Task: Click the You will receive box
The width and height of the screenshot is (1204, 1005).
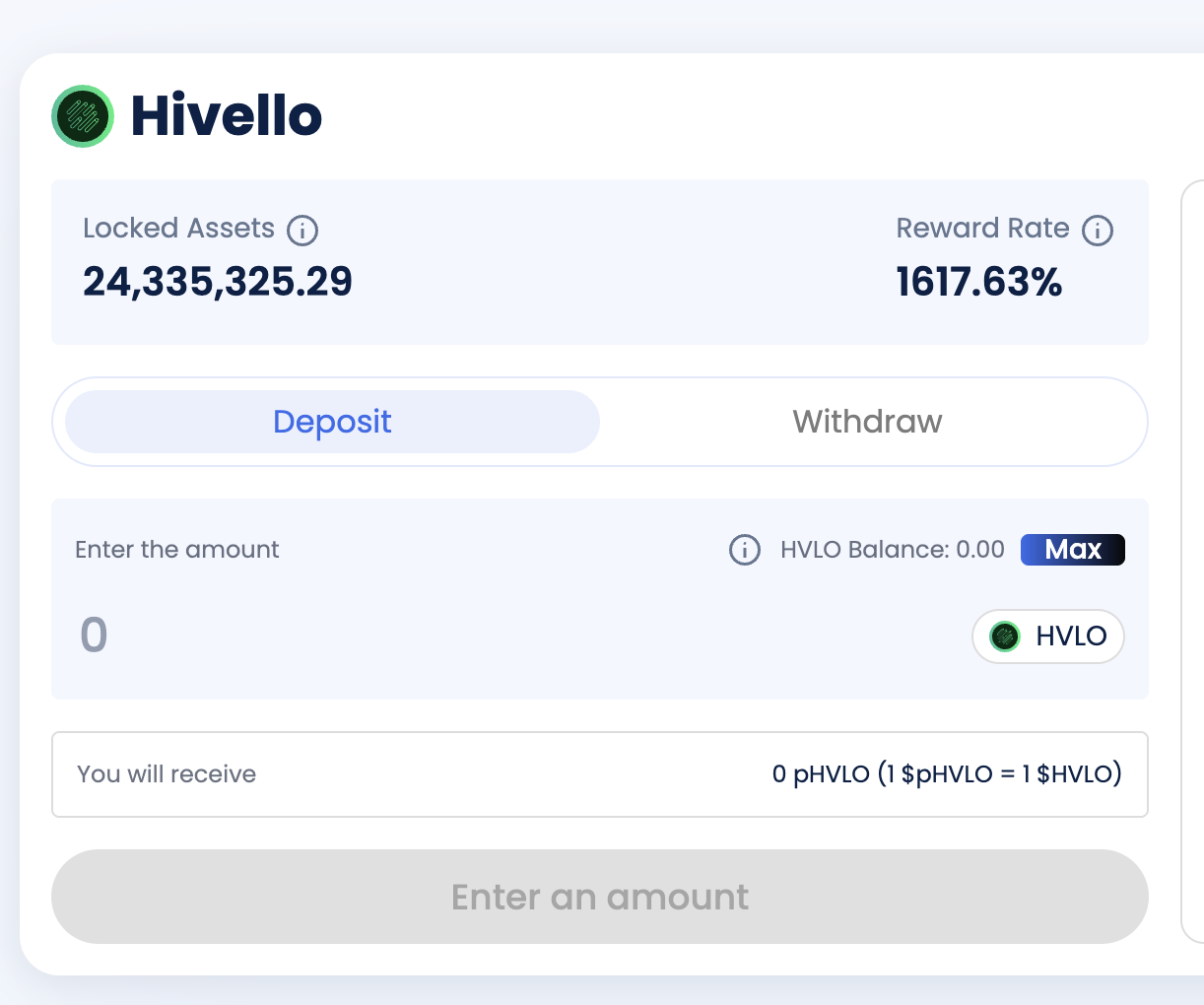Action: pyautogui.click(x=600, y=774)
